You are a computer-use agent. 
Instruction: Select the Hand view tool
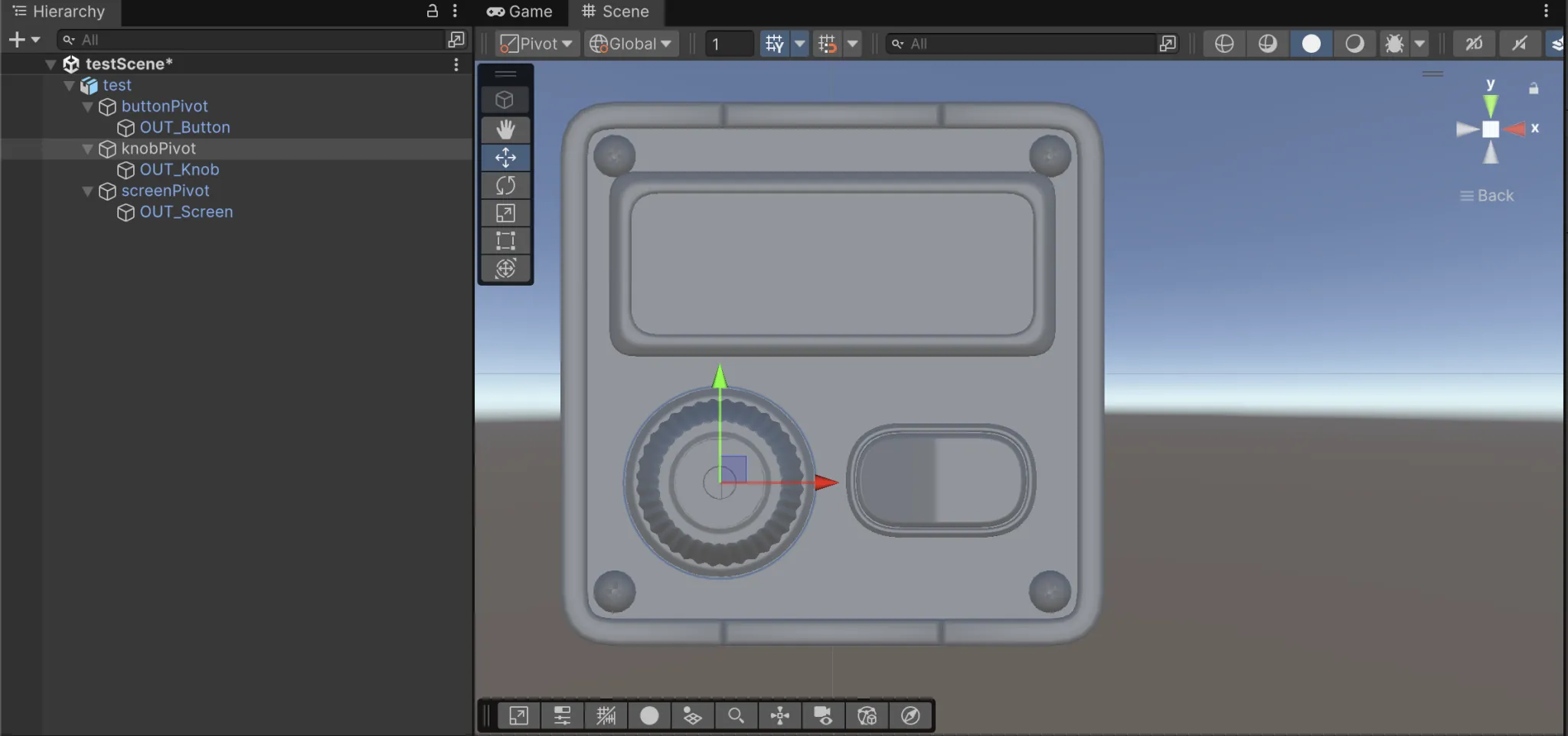[505, 129]
